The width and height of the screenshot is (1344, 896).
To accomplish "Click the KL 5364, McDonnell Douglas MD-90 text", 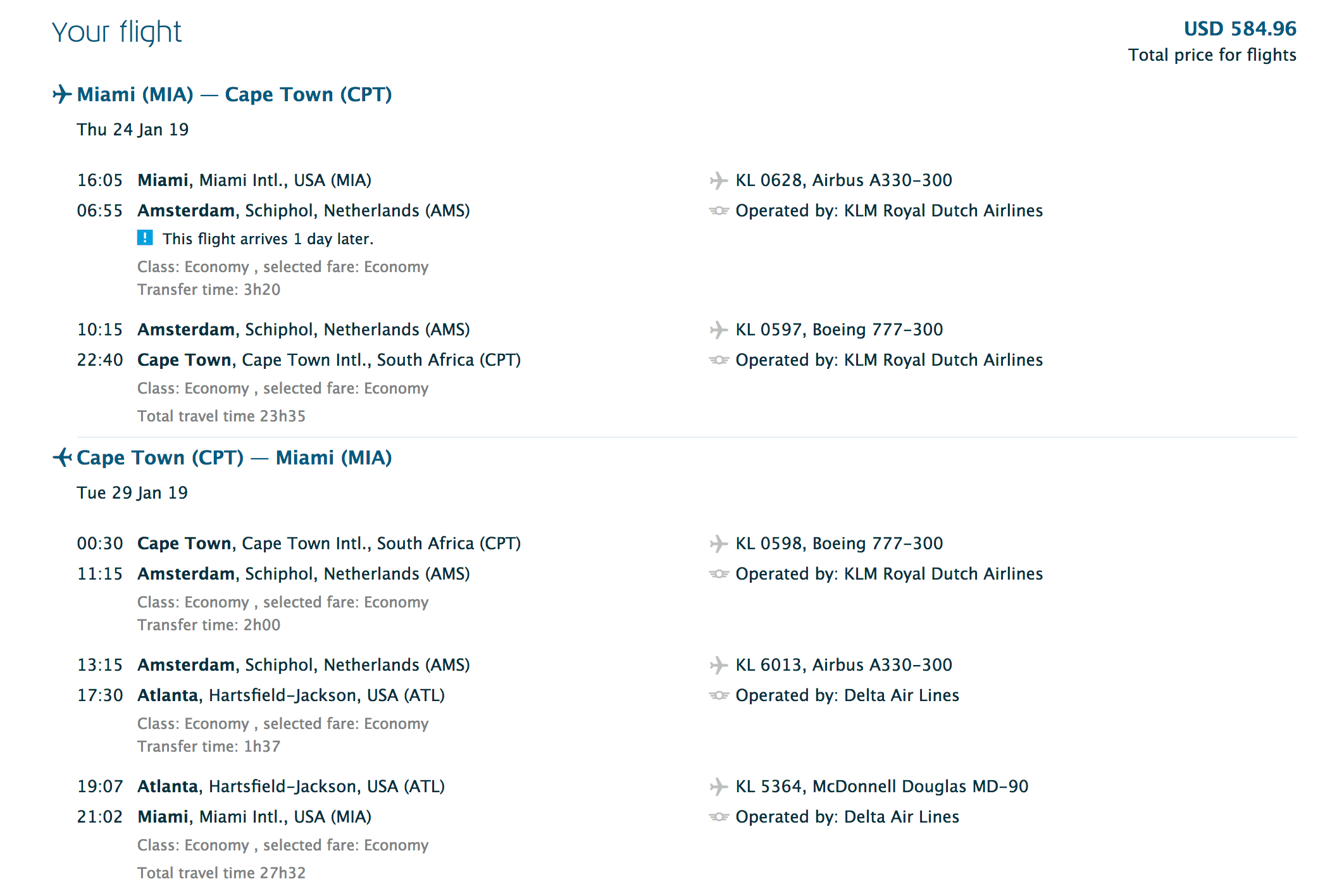I will (x=881, y=787).
